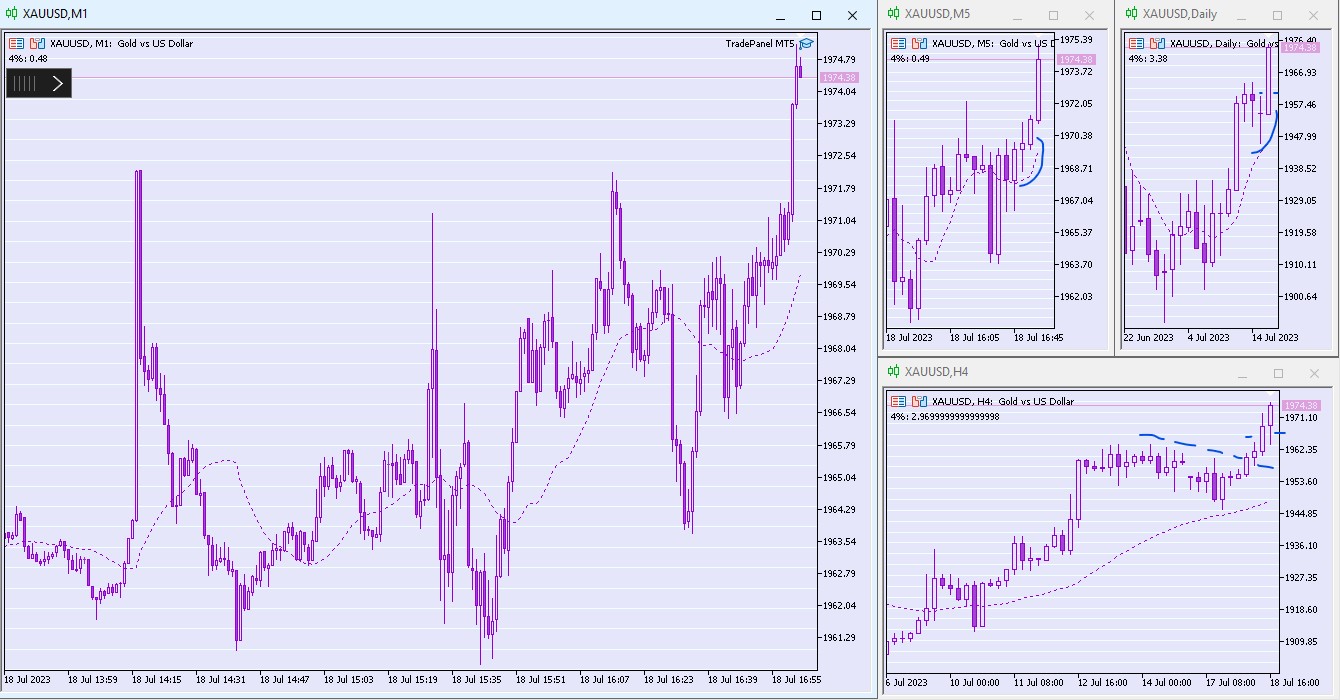
Task: Click the XAUUSD,M5 window chart icon
Action: (894, 15)
